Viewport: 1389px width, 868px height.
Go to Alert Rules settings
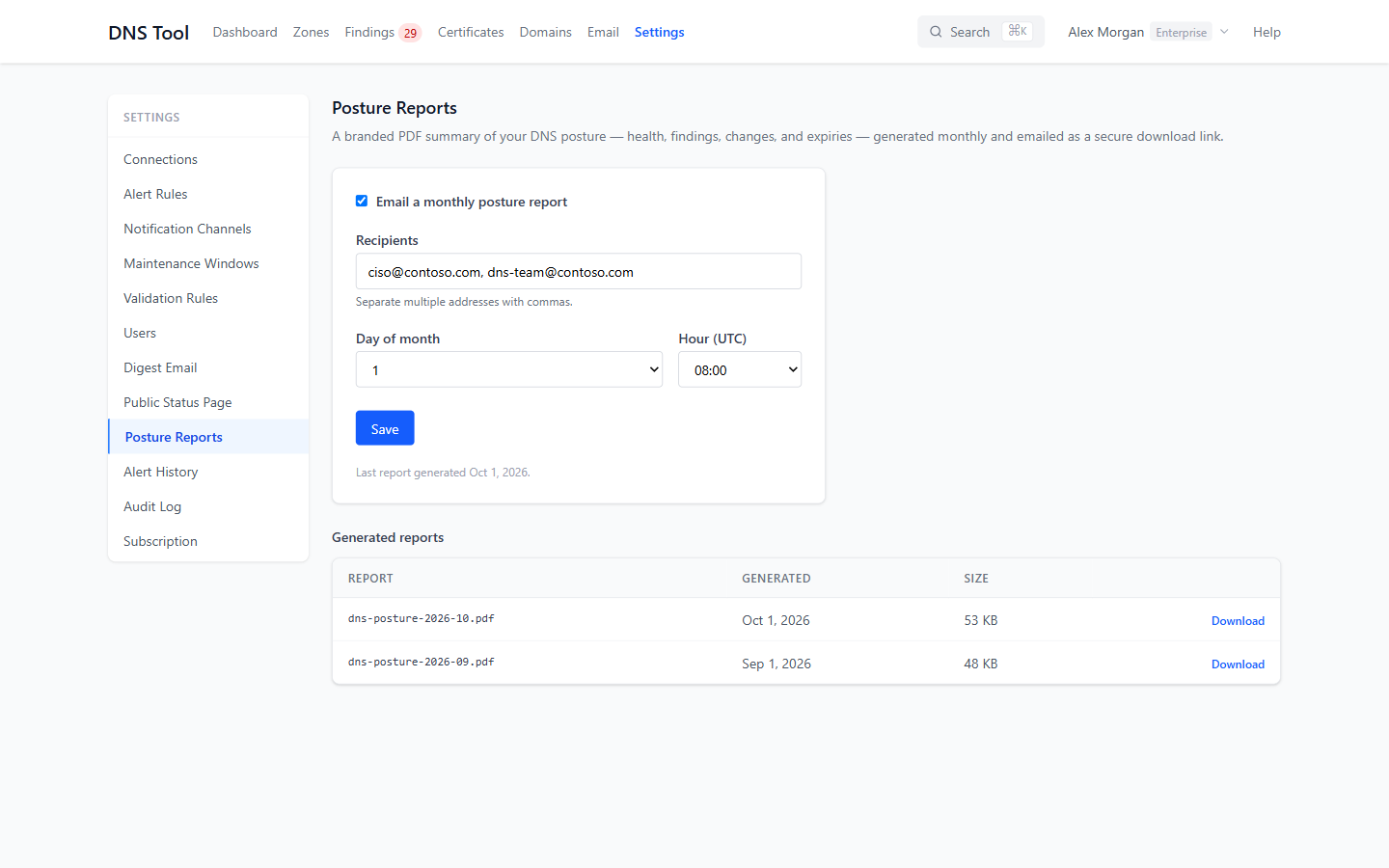[208, 194]
